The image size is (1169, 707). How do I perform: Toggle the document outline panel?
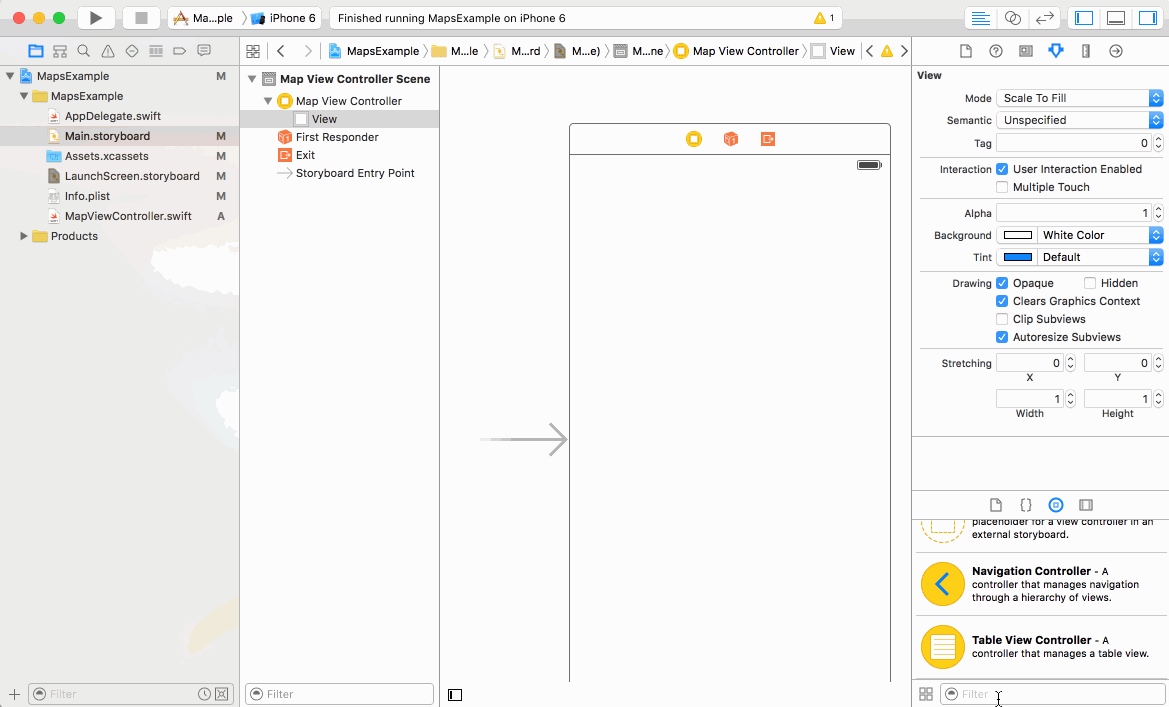(x=455, y=694)
